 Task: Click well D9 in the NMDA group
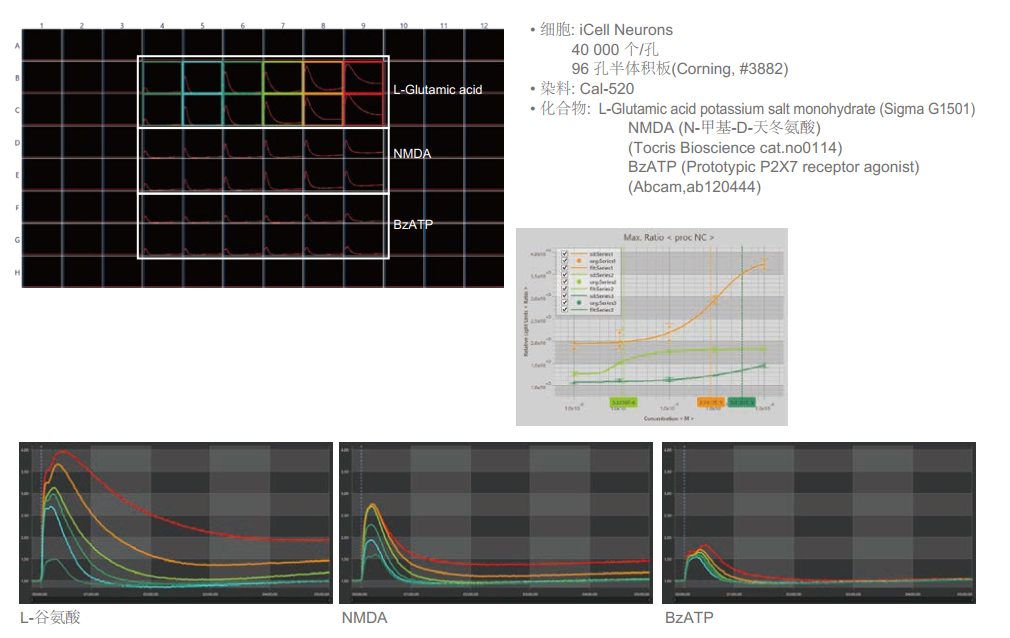tap(363, 142)
